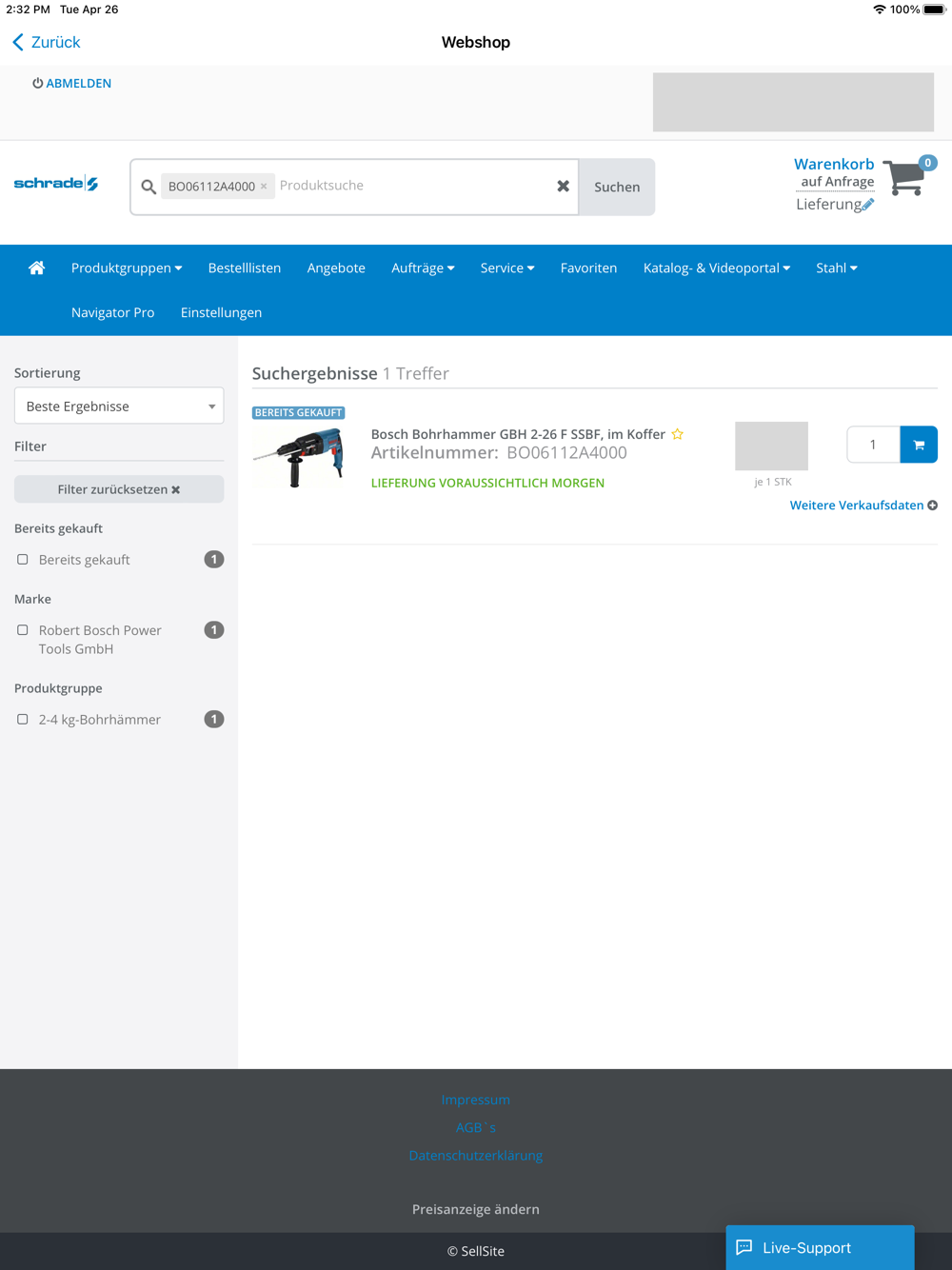Image resolution: width=952 pixels, height=1270 pixels.
Task: Mark Bosch Bohrhammer as favorite with star
Action: coord(678,434)
